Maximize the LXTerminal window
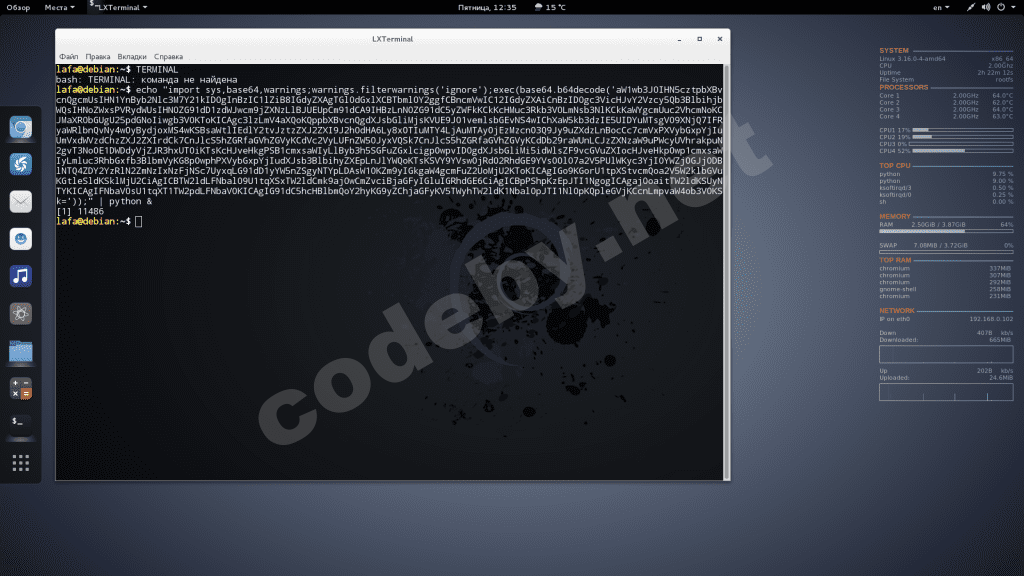 click(x=699, y=39)
